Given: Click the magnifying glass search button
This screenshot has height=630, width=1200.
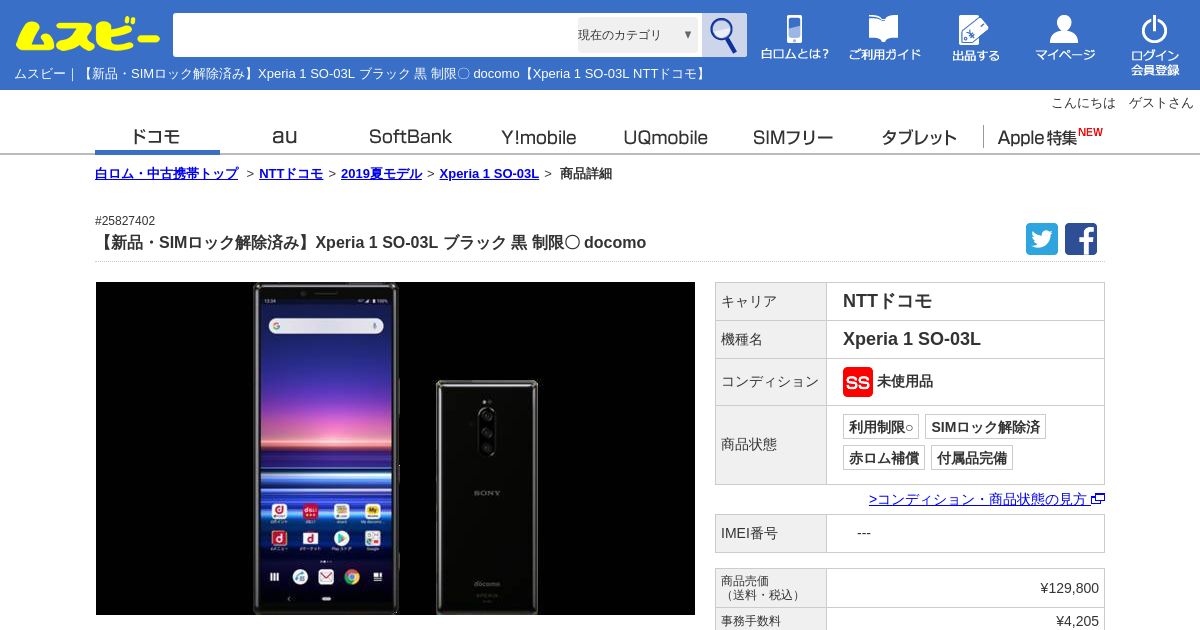Looking at the screenshot, I should click(724, 35).
